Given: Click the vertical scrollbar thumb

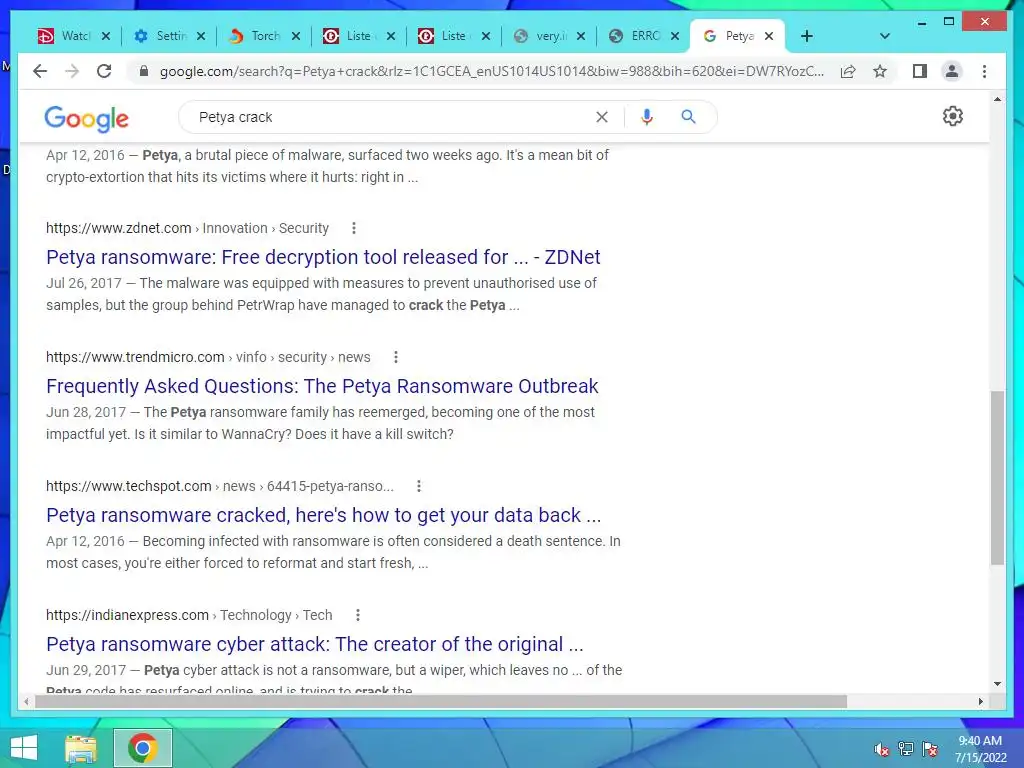Looking at the screenshot, I should tap(997, 477).
